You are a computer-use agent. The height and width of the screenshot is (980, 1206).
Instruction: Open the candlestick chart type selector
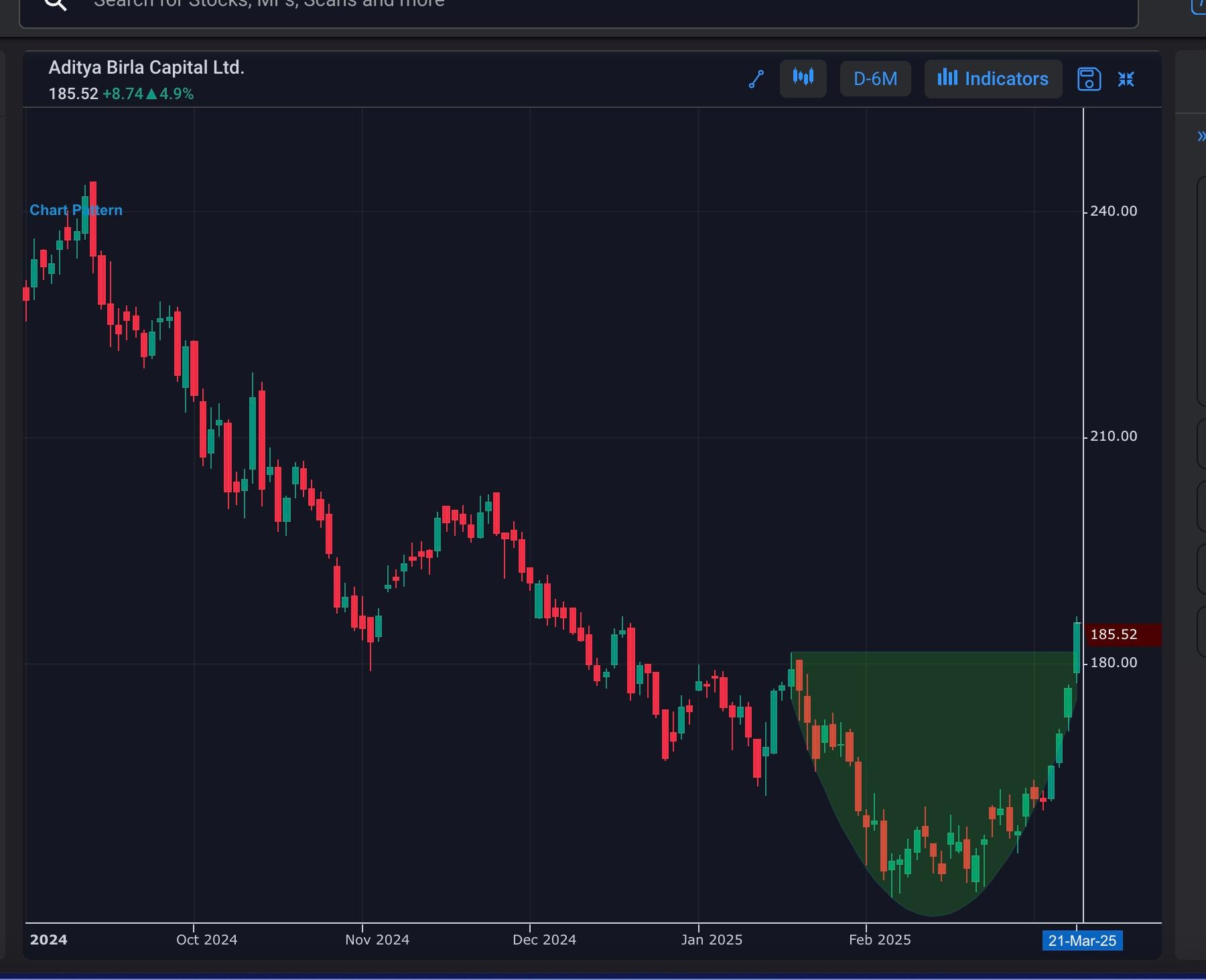tap(803, 79)
